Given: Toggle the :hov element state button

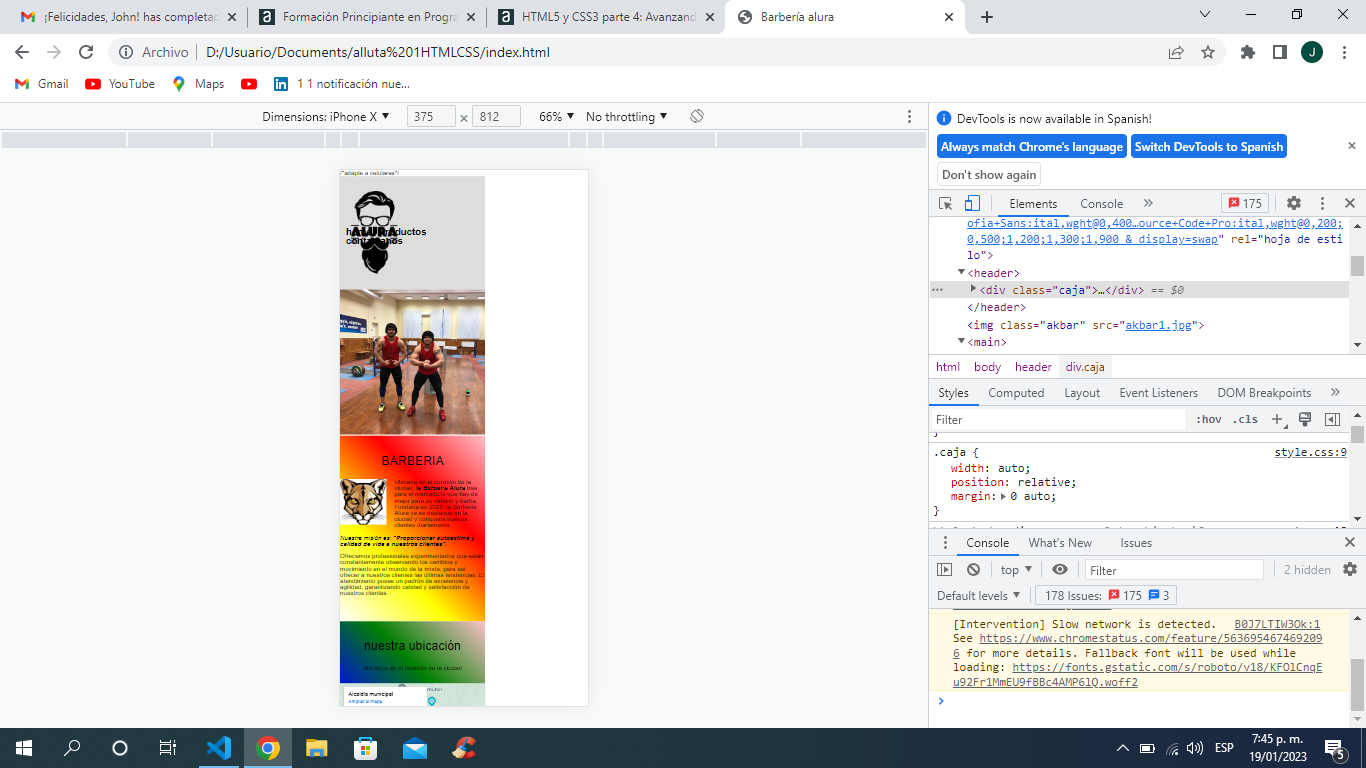Looking at the screenshot, I should point(1209,420).
